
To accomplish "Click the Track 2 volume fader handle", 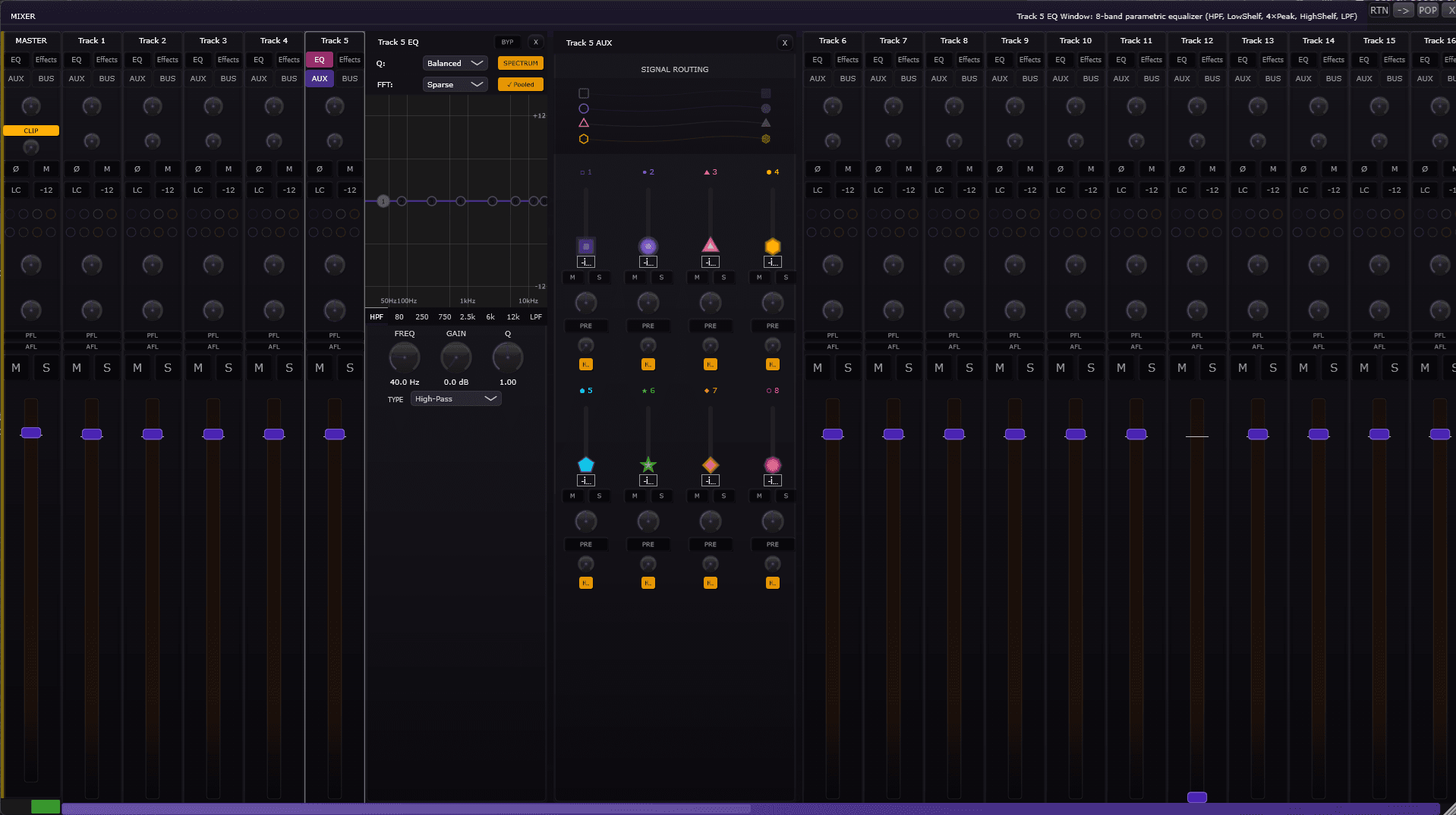I will click(x=153, y=434).
